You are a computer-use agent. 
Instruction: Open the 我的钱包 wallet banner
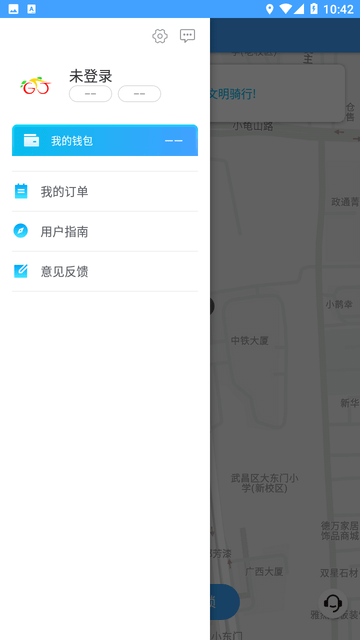click(x=105, y=140)
